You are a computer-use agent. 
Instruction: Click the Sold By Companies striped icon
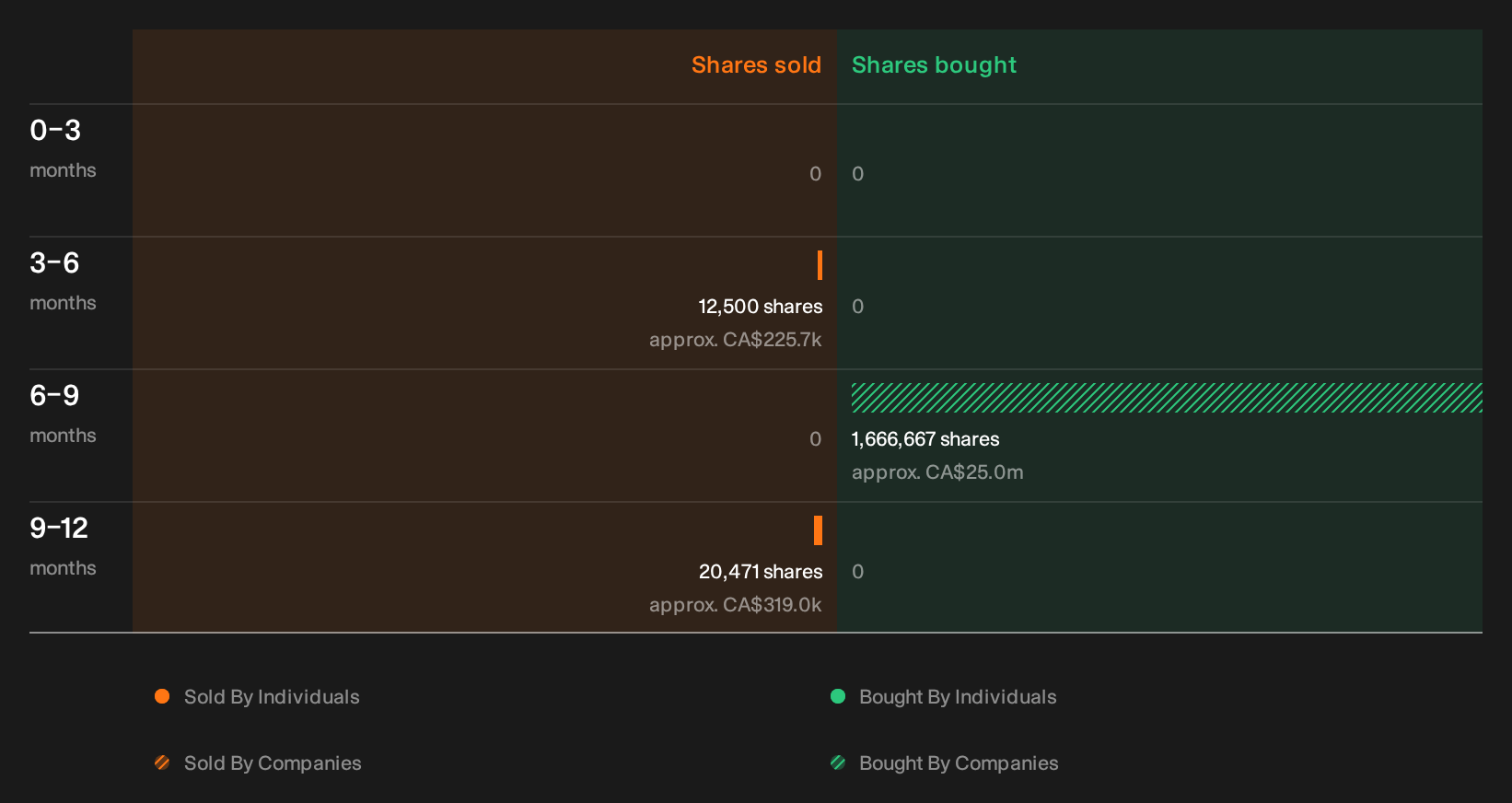point(162,762)
